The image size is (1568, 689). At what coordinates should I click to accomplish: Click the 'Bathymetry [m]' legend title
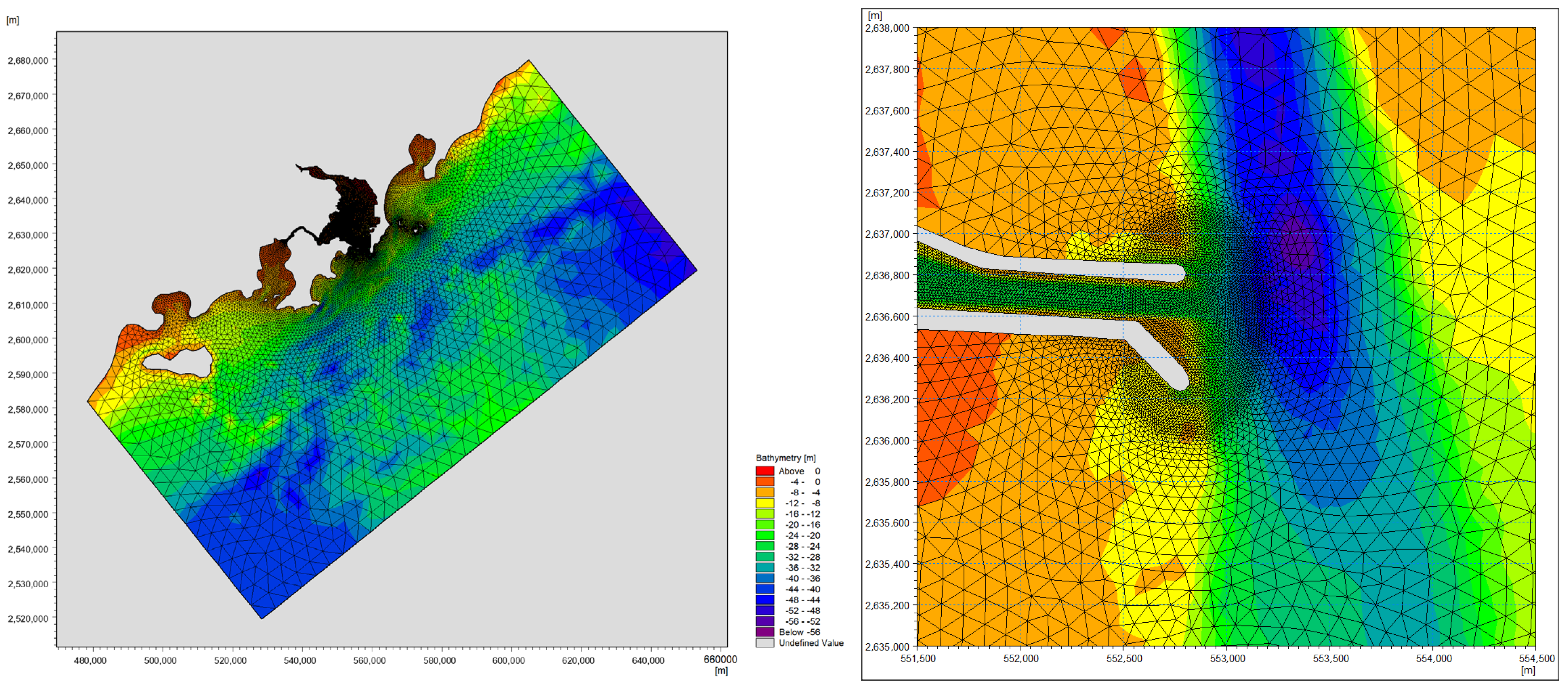click(785, 458)
